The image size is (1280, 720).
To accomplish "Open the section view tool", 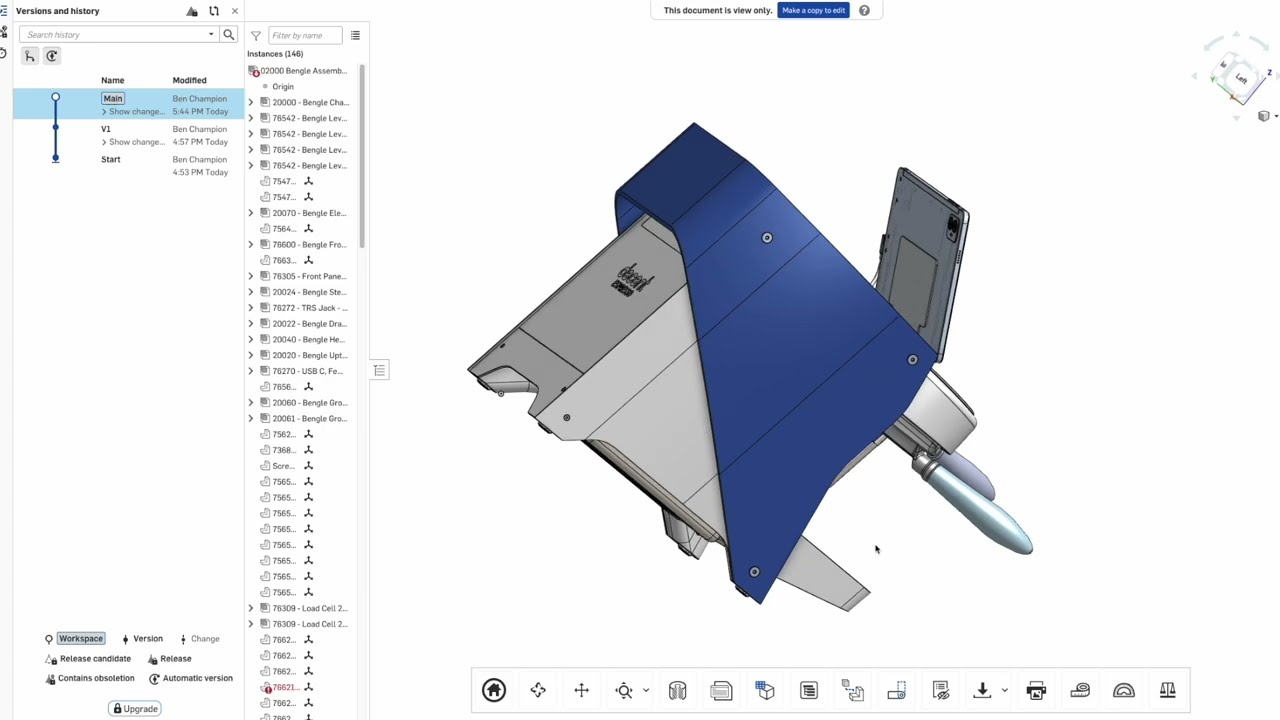I will [x=677, y=690].
